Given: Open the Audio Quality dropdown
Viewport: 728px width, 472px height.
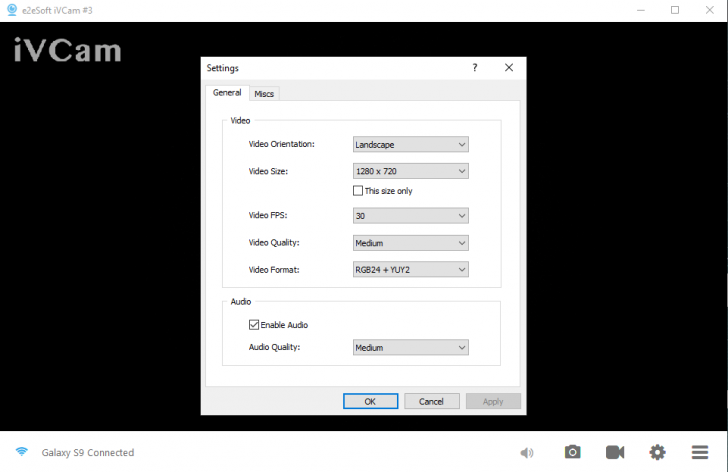Looking at the screenshot, I should click(x=410, y=348).
